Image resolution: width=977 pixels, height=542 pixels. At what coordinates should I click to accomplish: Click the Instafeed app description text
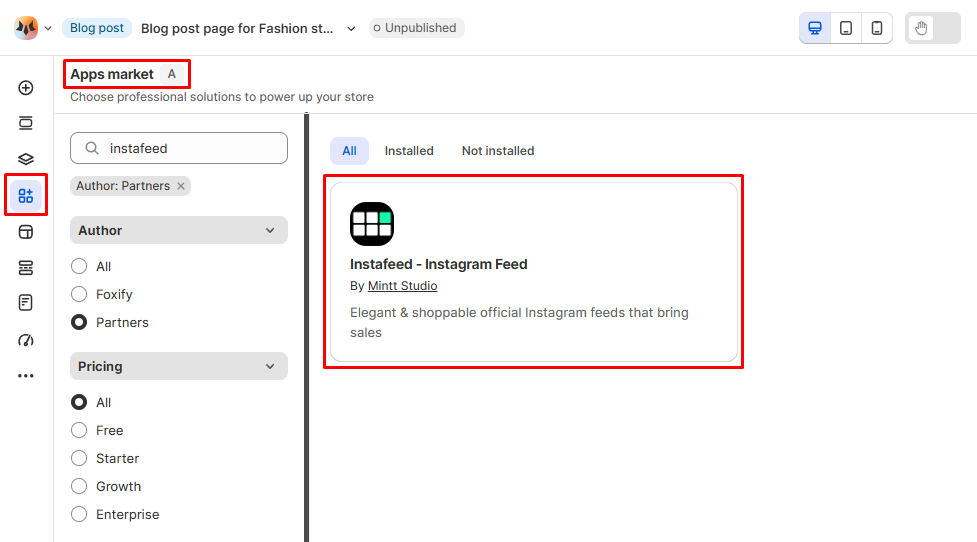(519, 322)
